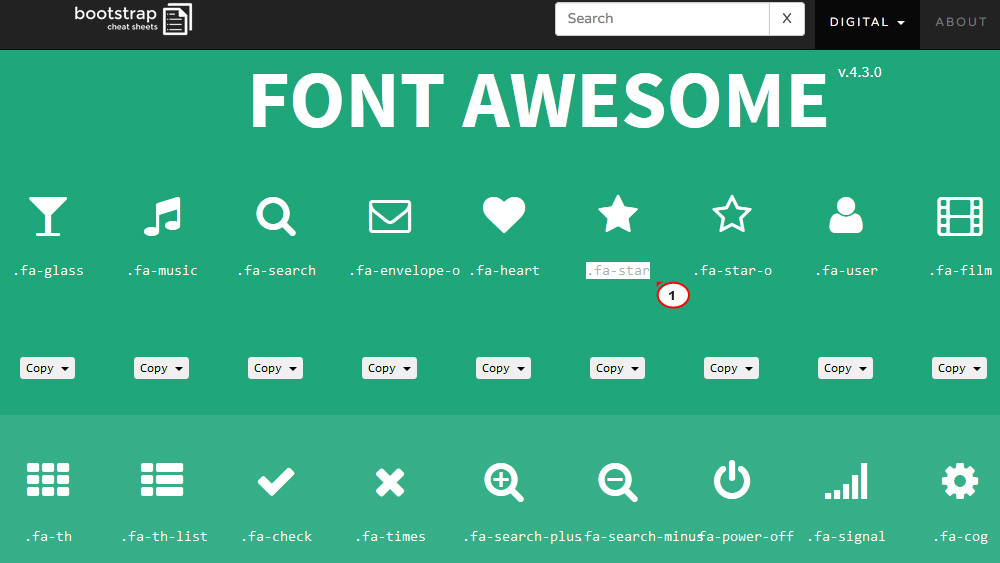Open Copy dropdown under fa-search
Image resolution: width=1000 pixels, height=563 pixels.
point(276,368)
